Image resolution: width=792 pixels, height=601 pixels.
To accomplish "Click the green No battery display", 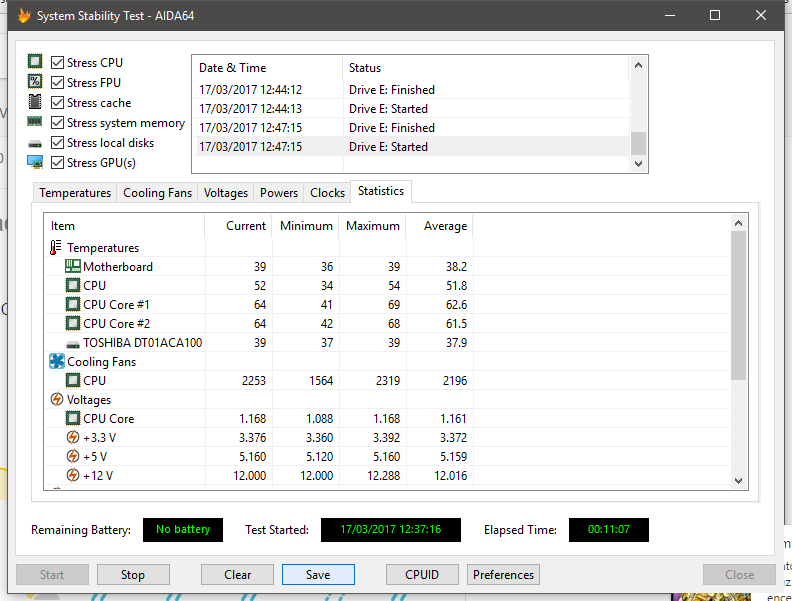I will (183, 530).
